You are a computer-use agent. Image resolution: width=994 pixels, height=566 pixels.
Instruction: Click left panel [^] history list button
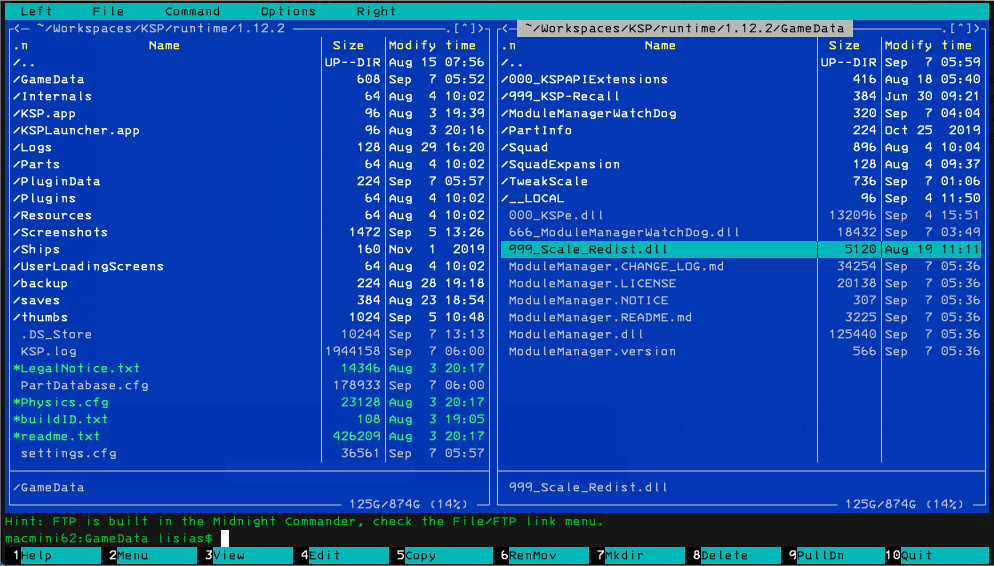coord(466,29)
